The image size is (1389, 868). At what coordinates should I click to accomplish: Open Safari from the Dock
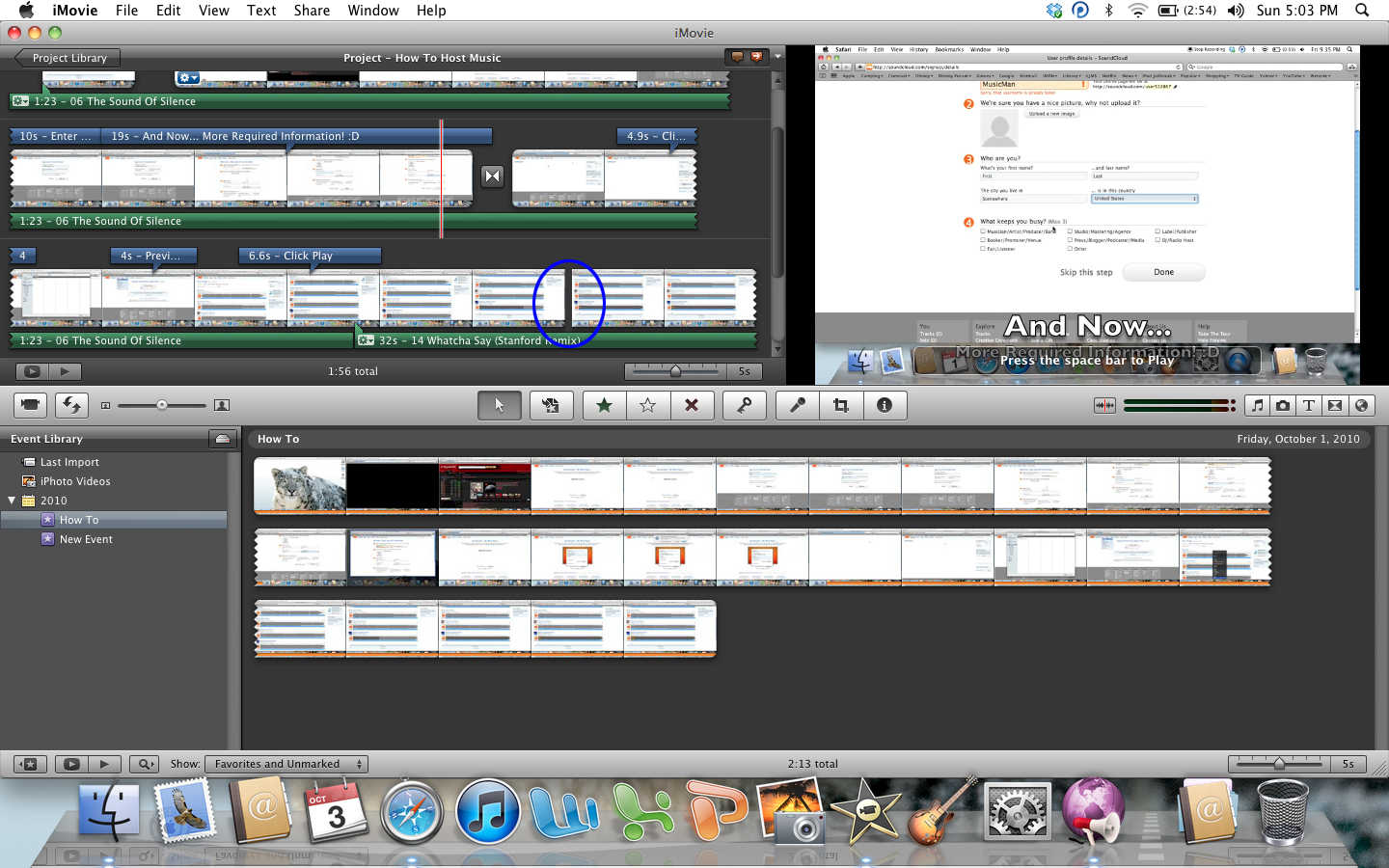tap(413, 811)
